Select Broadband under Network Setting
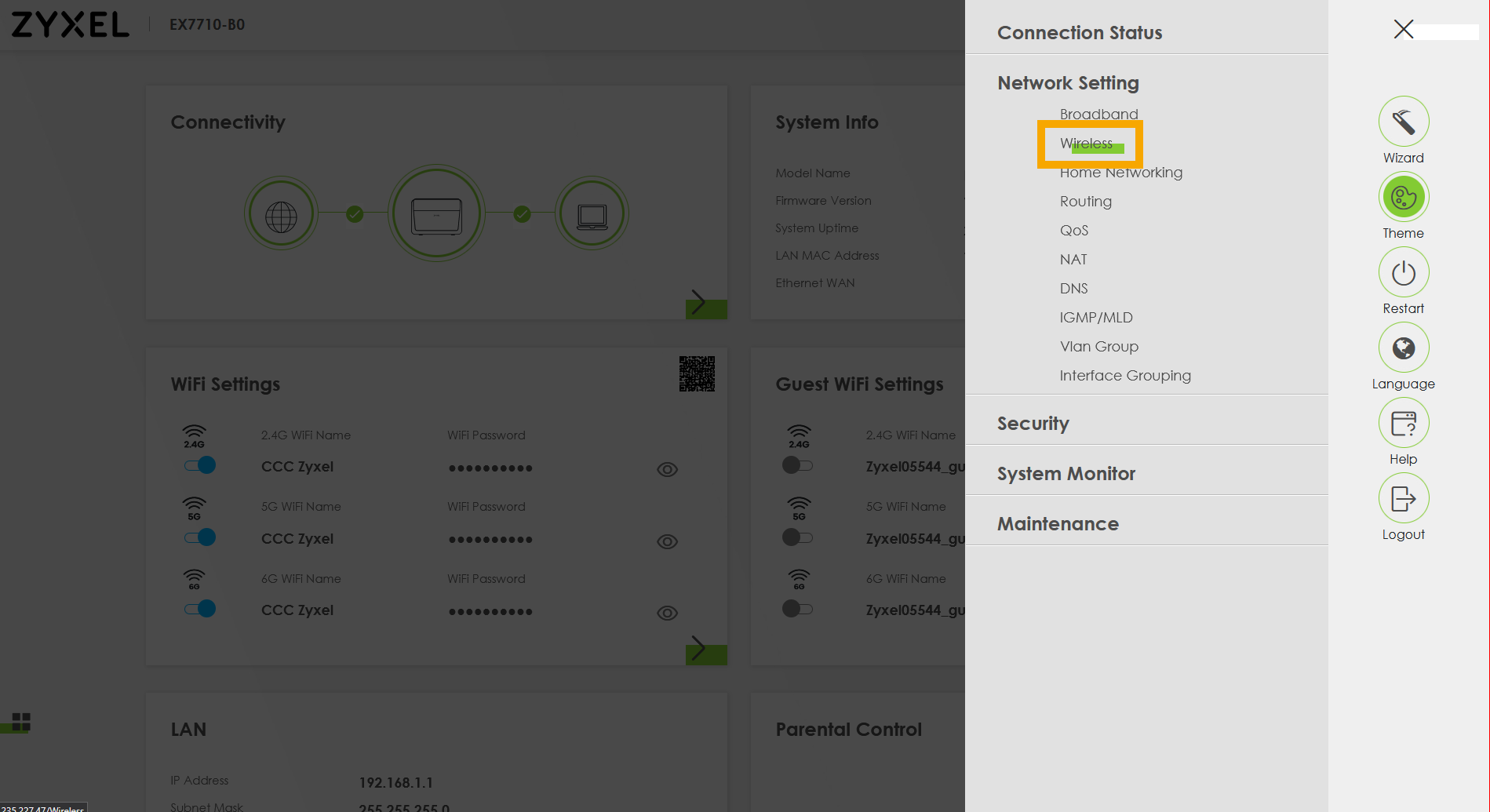Screen dimensions: 1490x812 pyautogui.click(x=1098, y=115)
